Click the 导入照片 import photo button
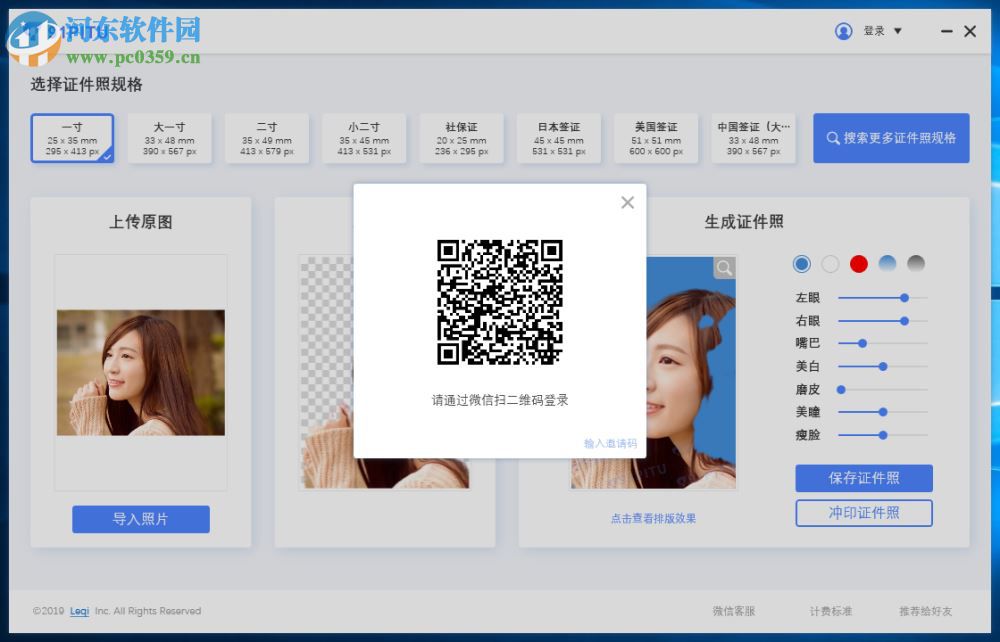Viewport: 1000px width, 642px height. pyautogui.click(x=140, y=519)
